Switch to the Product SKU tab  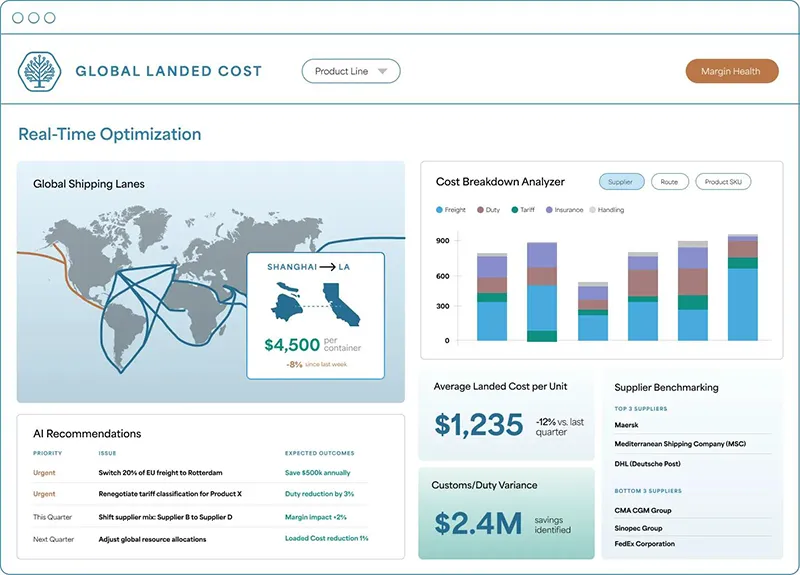pos(723,182)
